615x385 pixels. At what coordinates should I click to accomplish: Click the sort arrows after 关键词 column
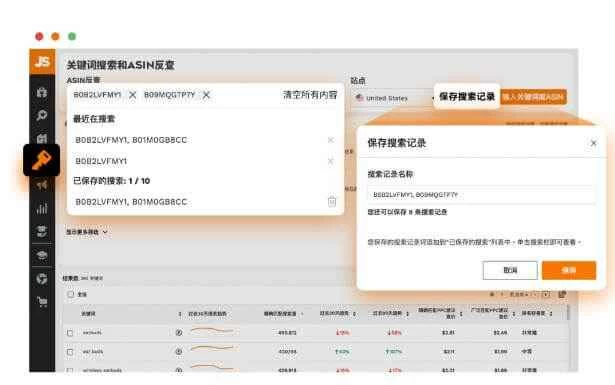pyautogui.click(x=180, y=314)
